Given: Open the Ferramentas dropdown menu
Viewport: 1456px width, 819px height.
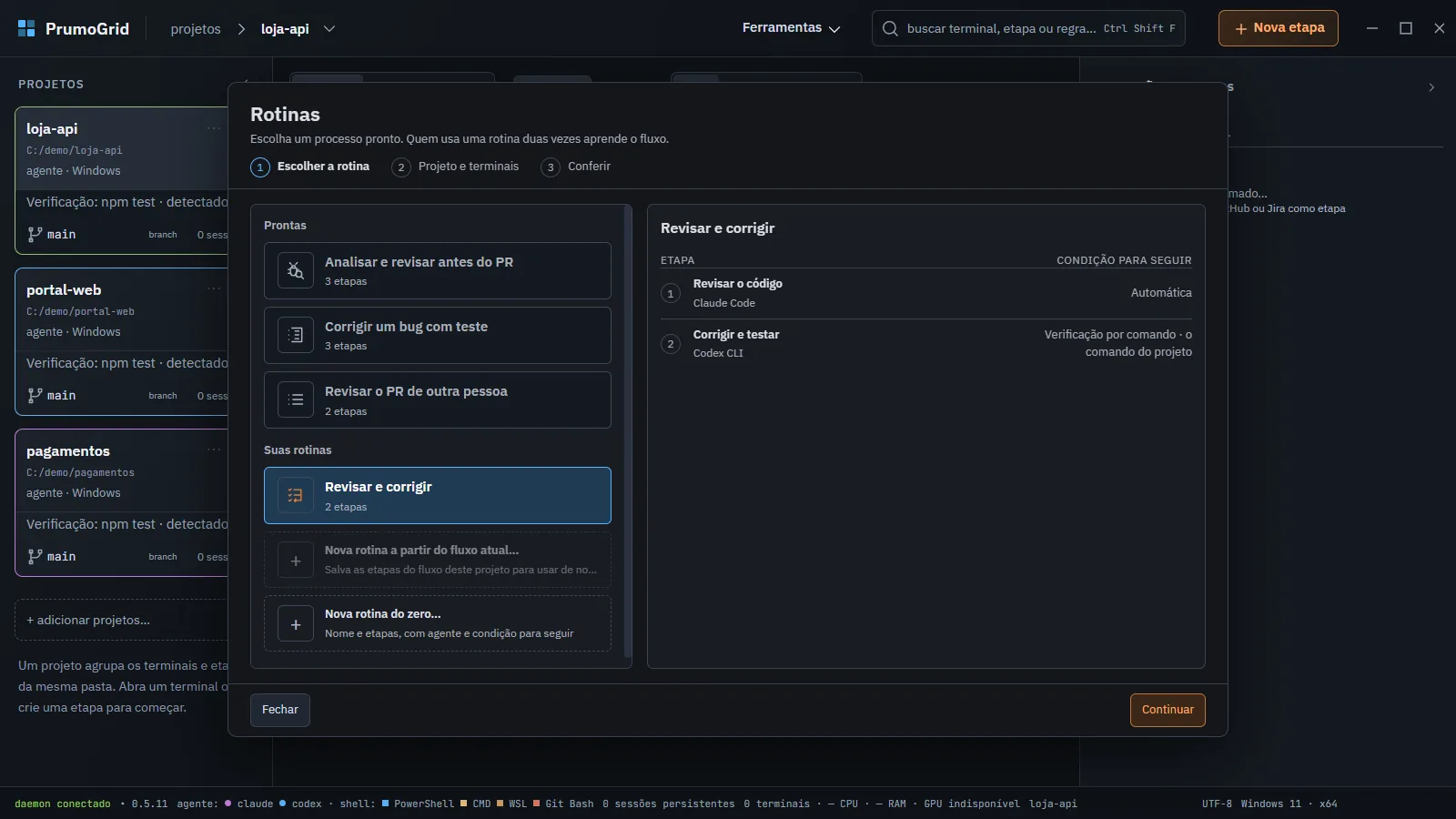Looking at the screenshot, I should point(791,28).
